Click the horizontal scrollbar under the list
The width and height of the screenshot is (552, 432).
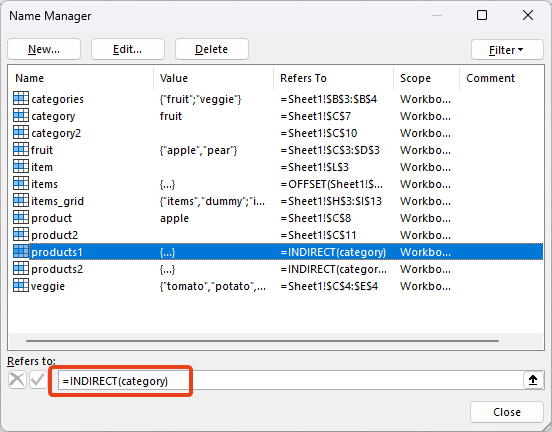(x=262, y=341)
